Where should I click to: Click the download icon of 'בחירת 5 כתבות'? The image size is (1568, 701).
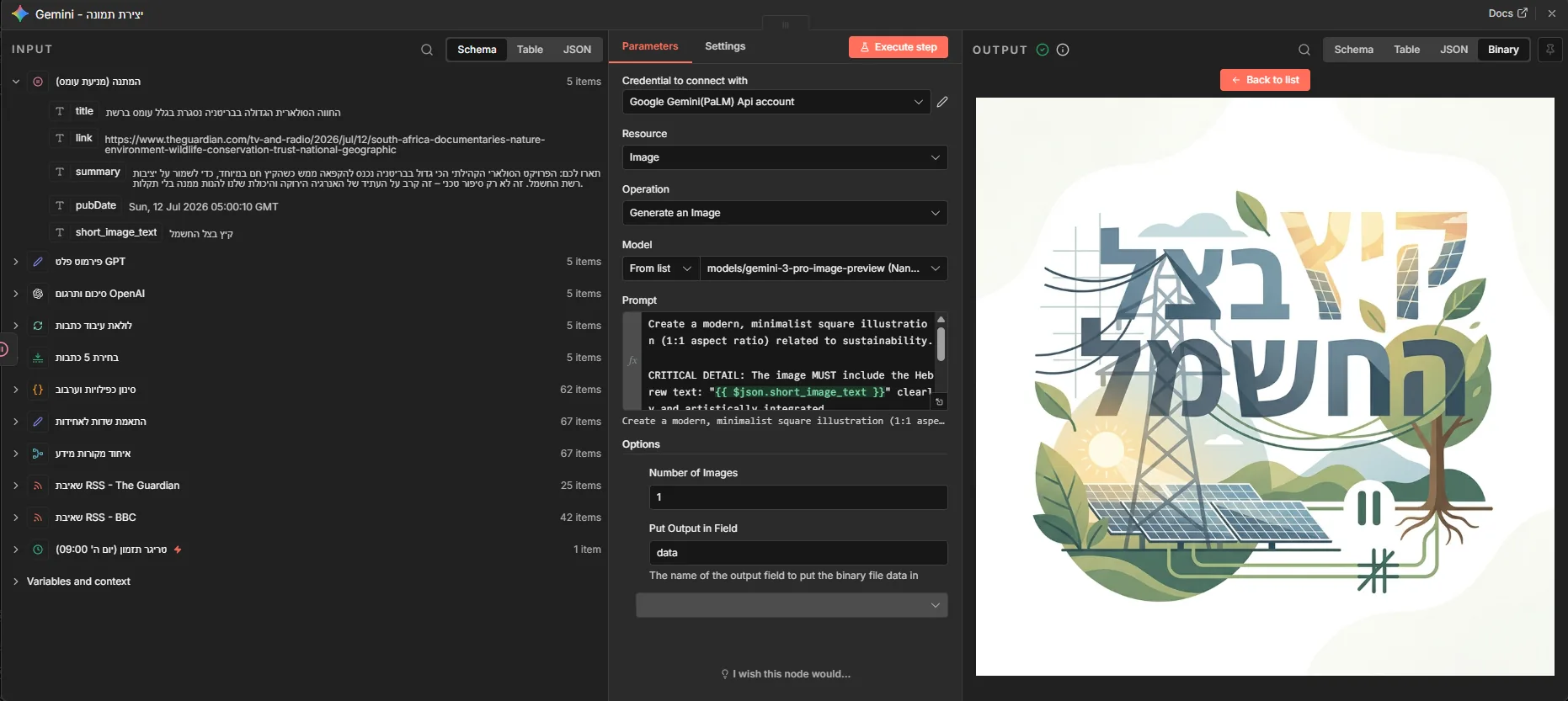click(x=38, y=358)
